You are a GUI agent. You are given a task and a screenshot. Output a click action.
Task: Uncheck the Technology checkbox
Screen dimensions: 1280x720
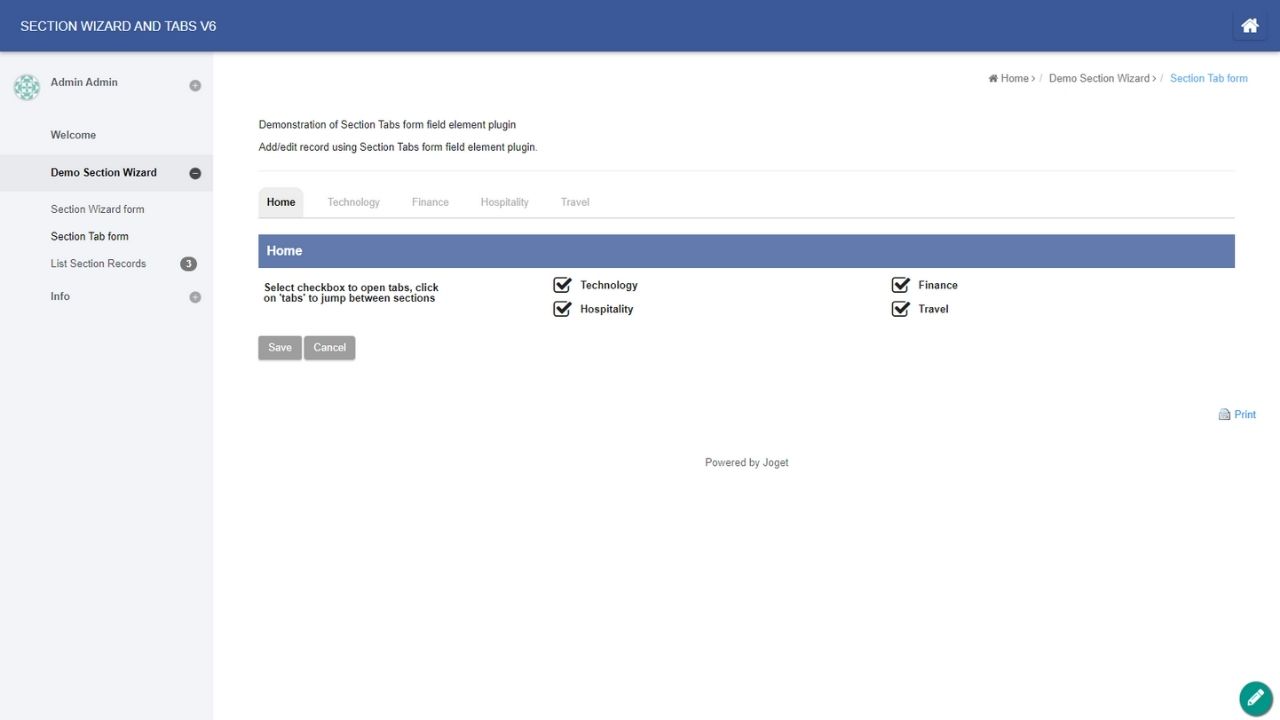562,285
